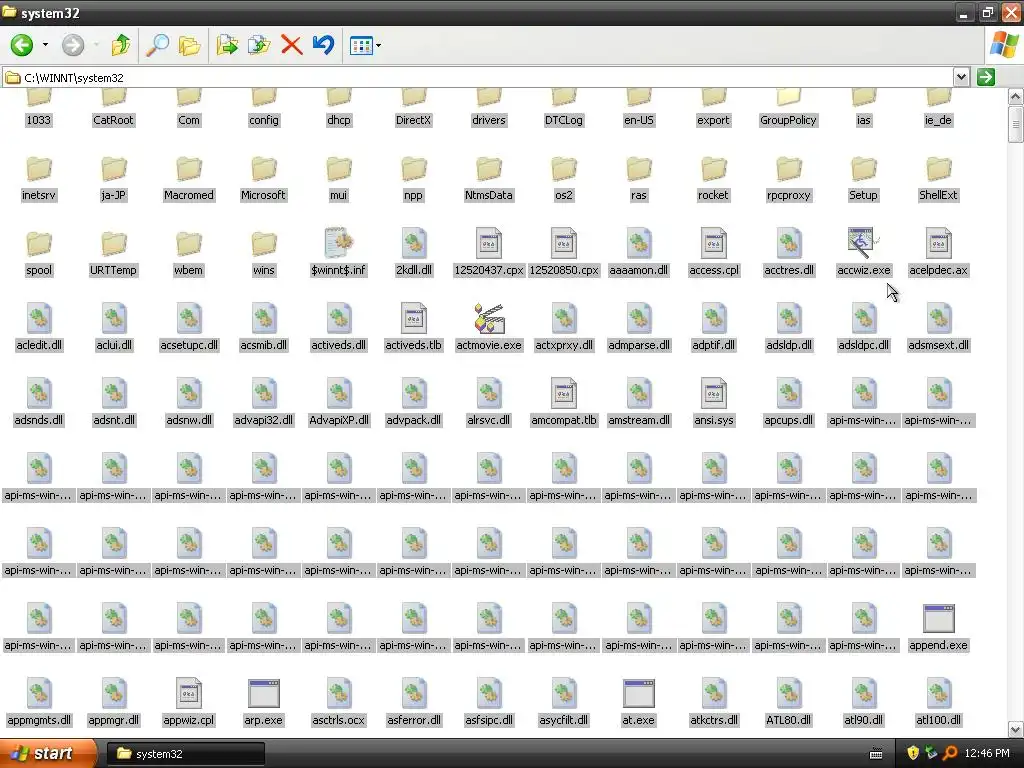Viewport: 1024px width, 768px height.
Task: Click the Move To toolbar icon
Action: click(x=227, y=45)
